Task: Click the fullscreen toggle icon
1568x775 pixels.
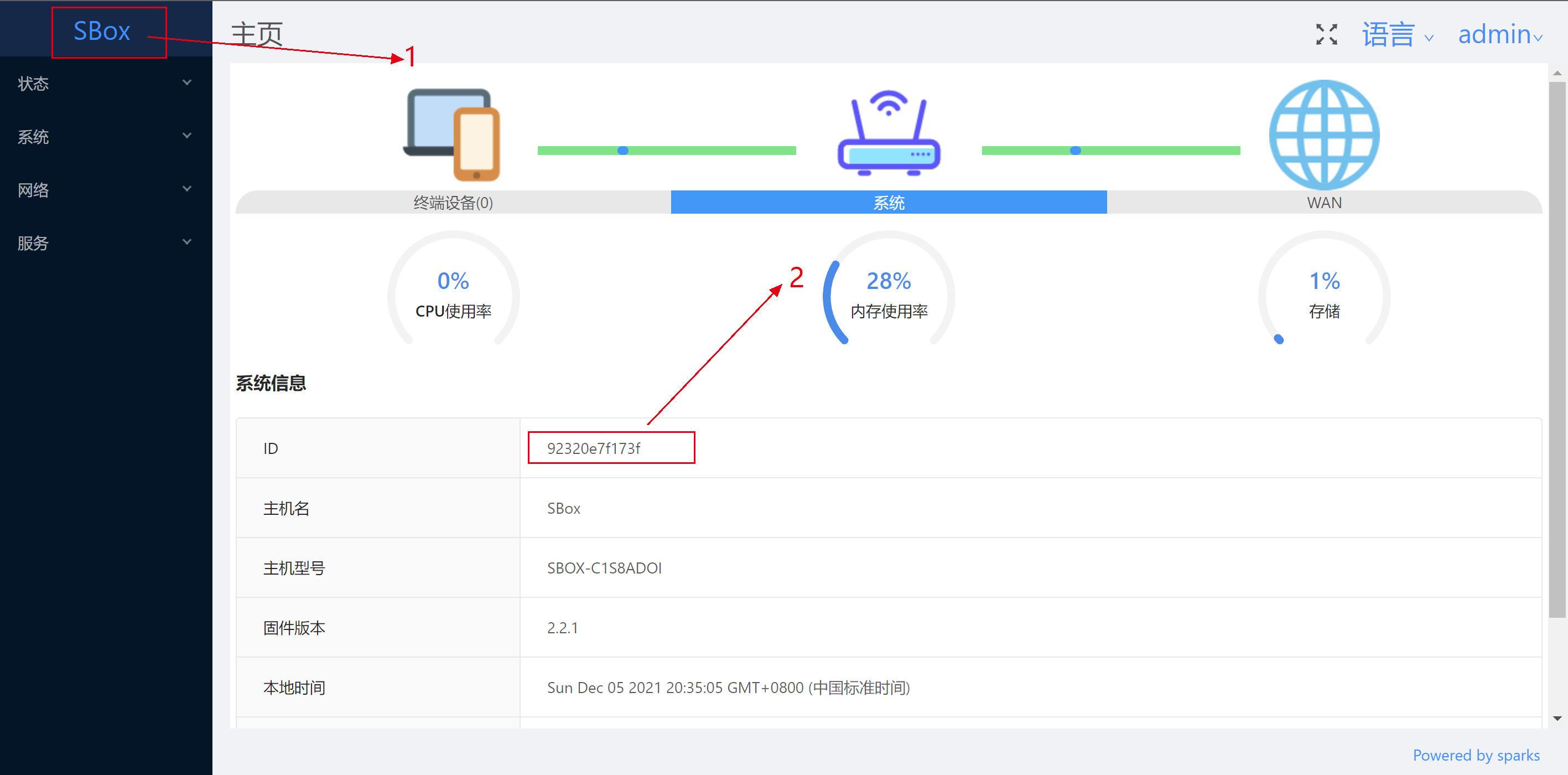Action: tap(1326, 34)
